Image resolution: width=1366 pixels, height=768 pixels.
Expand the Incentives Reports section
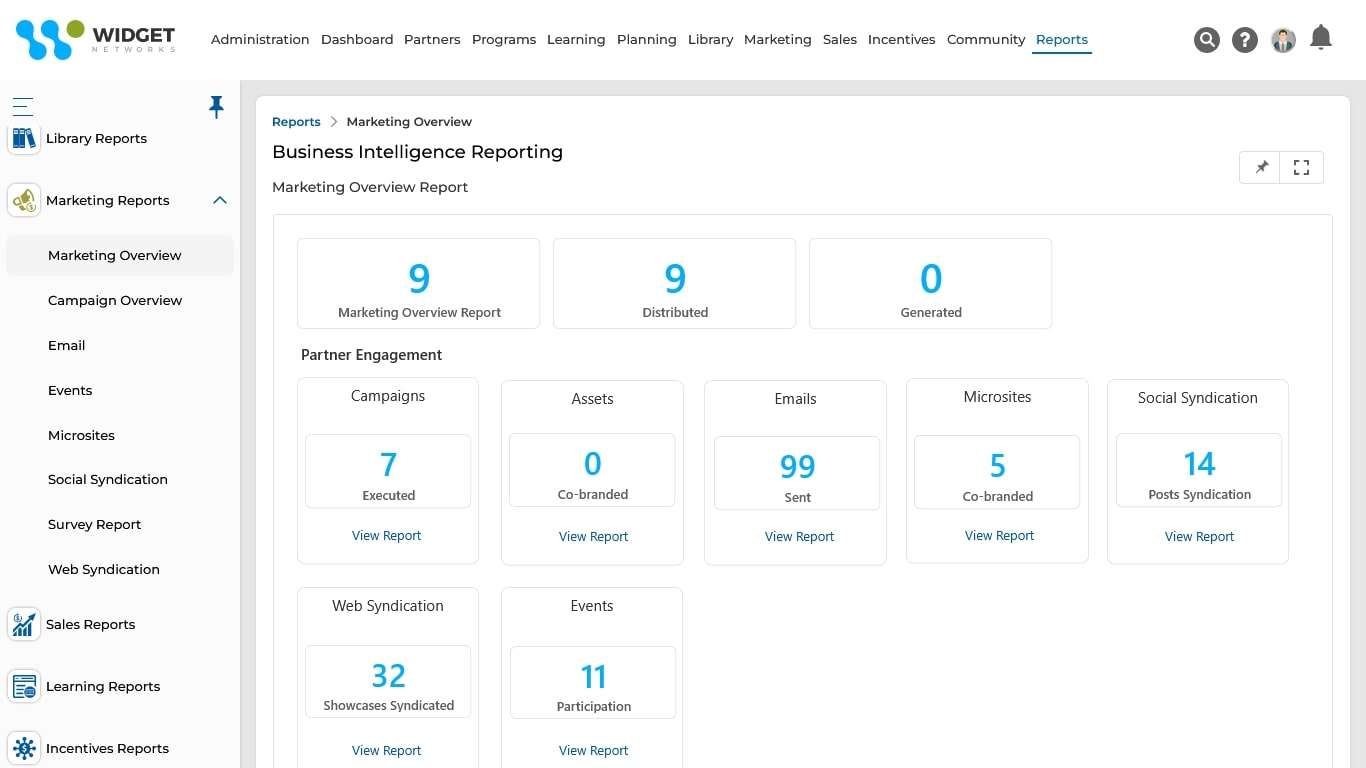coord(107,749)
